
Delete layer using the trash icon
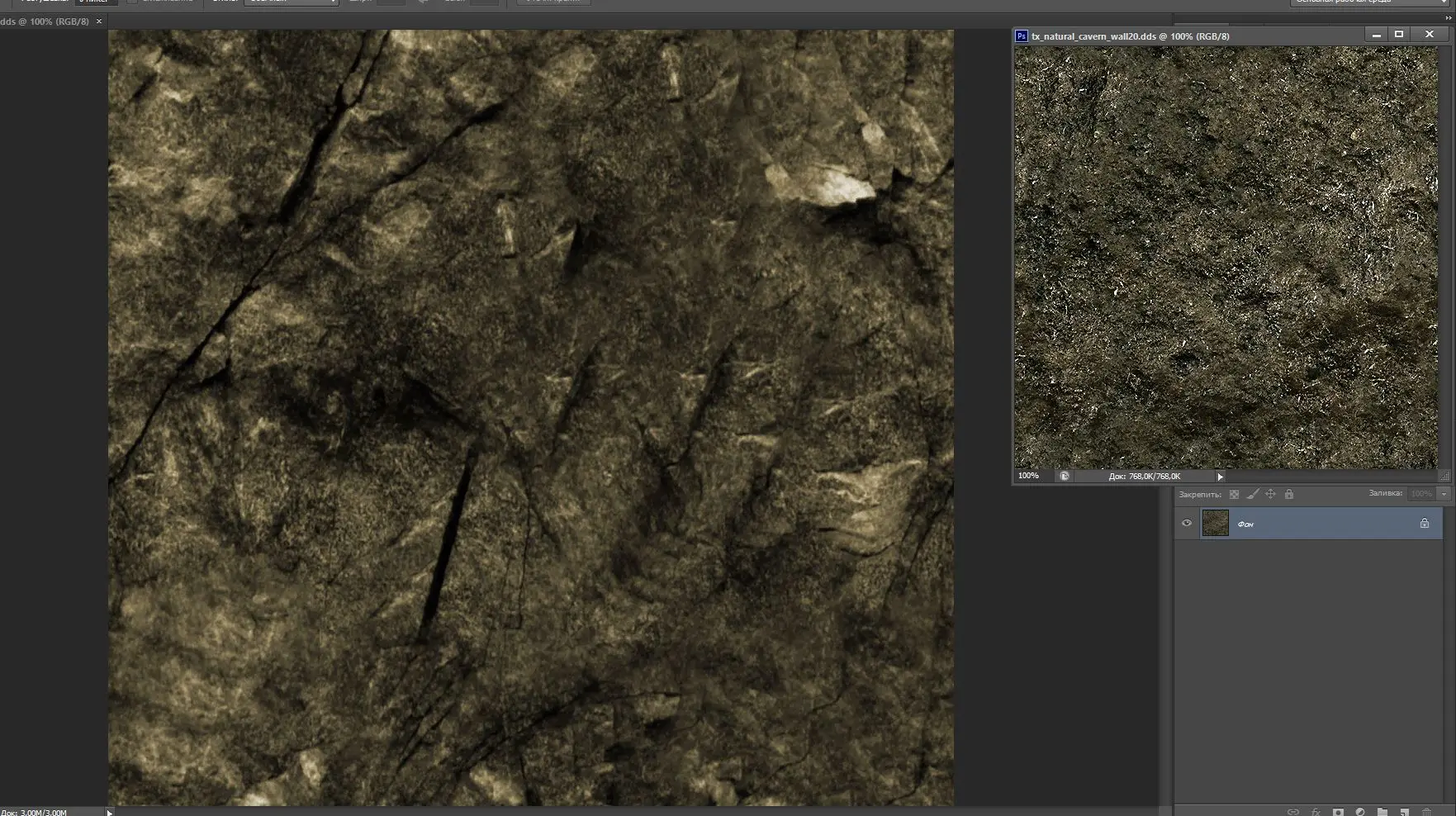[1426, 812]
